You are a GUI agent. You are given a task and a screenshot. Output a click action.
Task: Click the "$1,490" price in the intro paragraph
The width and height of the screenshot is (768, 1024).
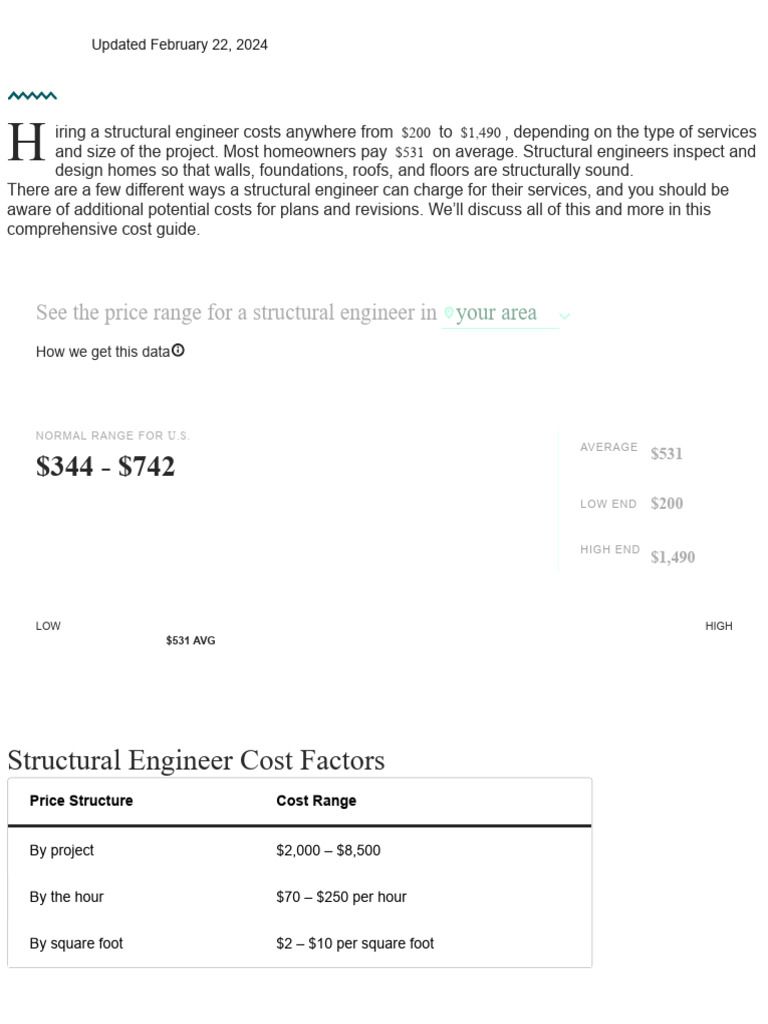pyautogui.click(x=480, y=133)
